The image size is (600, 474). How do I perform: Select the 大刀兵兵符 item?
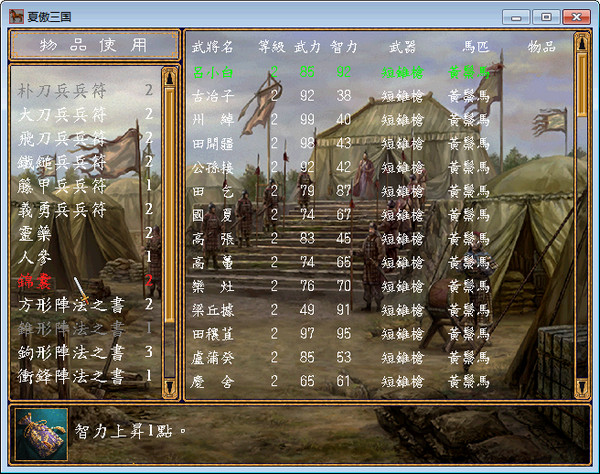click(x=85, y=114)
